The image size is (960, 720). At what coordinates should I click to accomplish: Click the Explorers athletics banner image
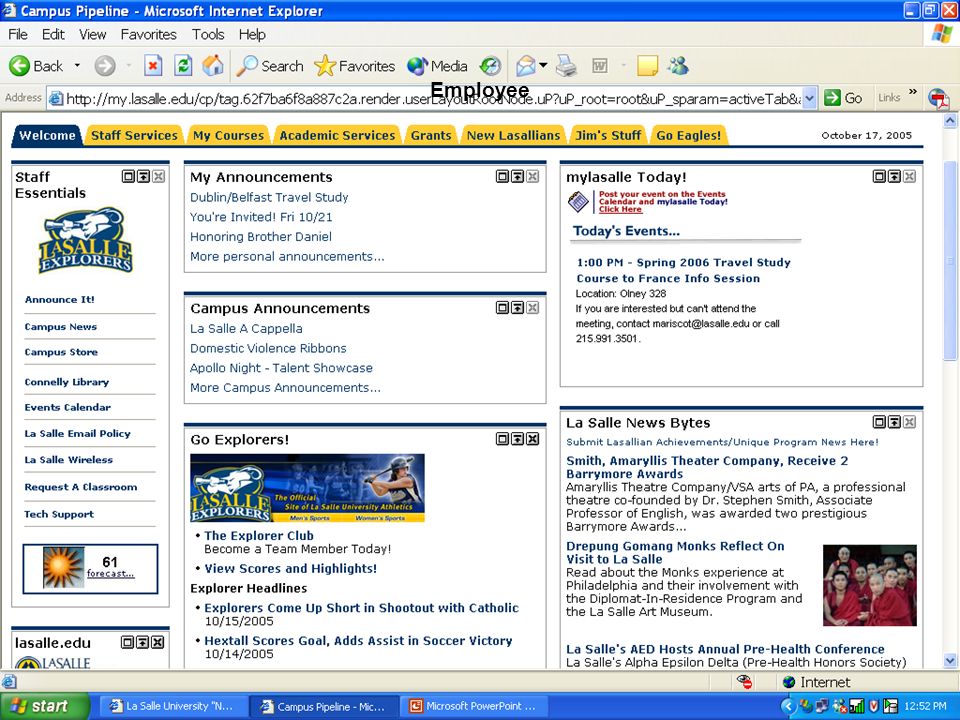[307, 488]
